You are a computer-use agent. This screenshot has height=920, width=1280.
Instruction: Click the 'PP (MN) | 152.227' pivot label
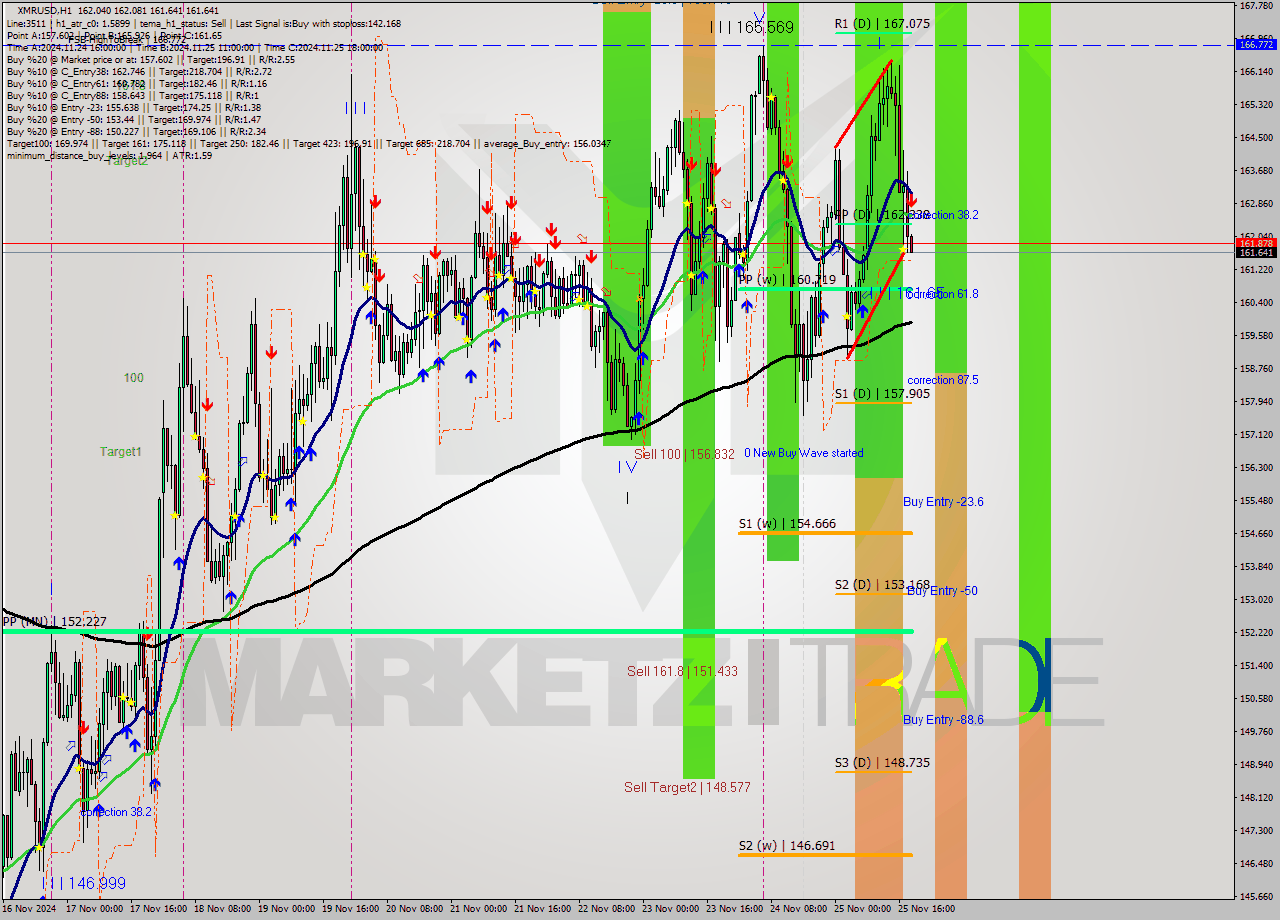pos(54,622)
